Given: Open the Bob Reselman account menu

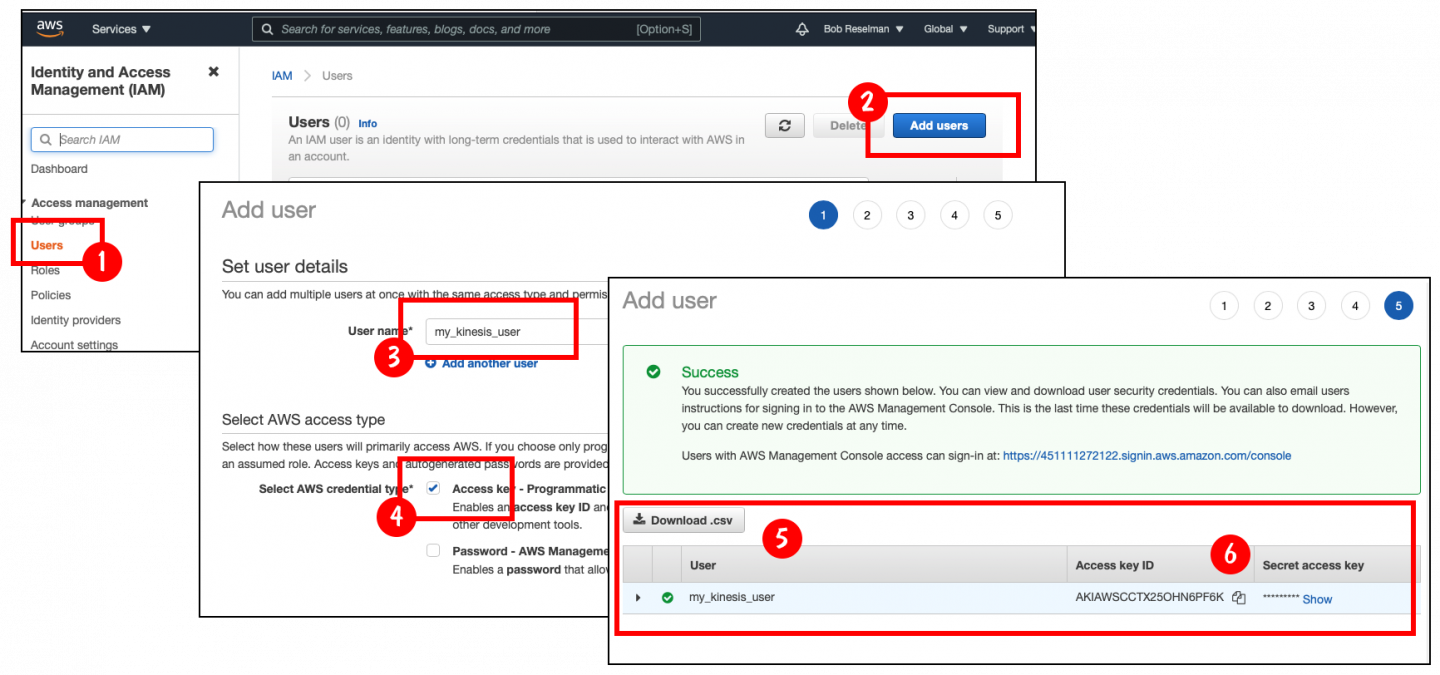Looking at the screenshot, I should [x=863, y=29].
